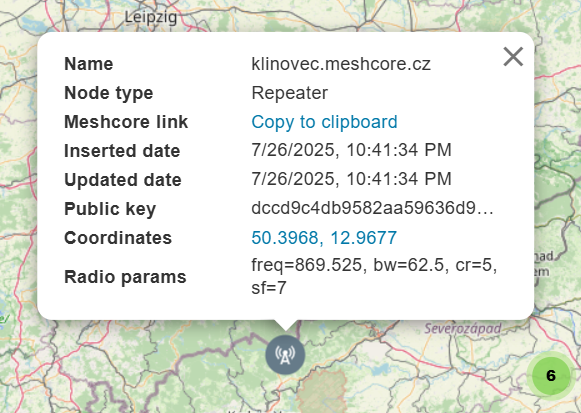Click the Severozápad region label on map
581x413 pixels.
(463, 329)
